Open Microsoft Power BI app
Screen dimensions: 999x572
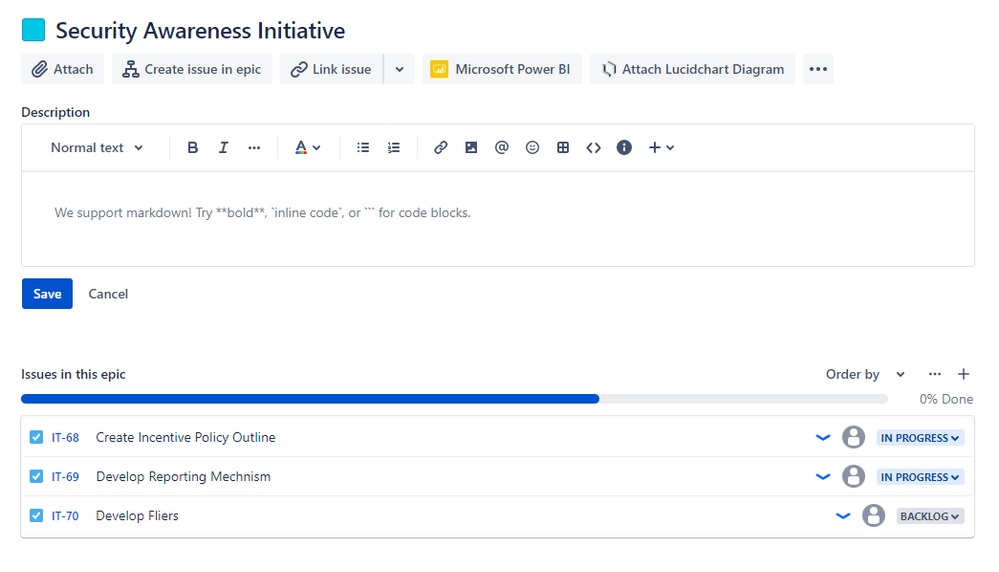pyautogui.click(x=501, y=69)
